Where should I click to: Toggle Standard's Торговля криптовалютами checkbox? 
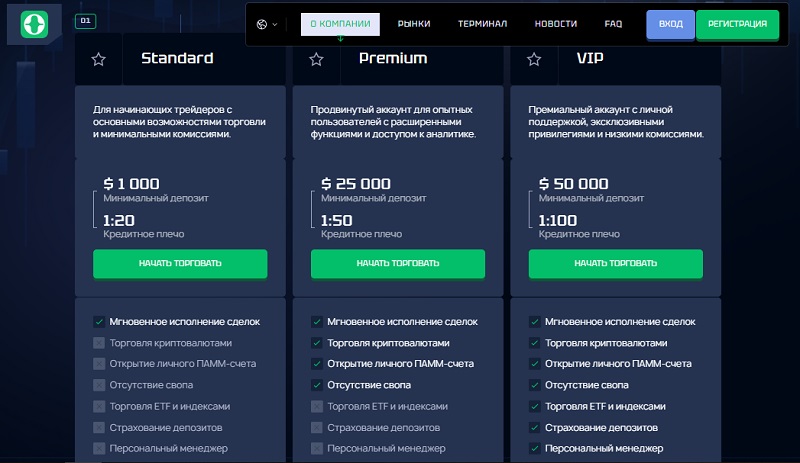pyautogui.click(x=99, y=343)
